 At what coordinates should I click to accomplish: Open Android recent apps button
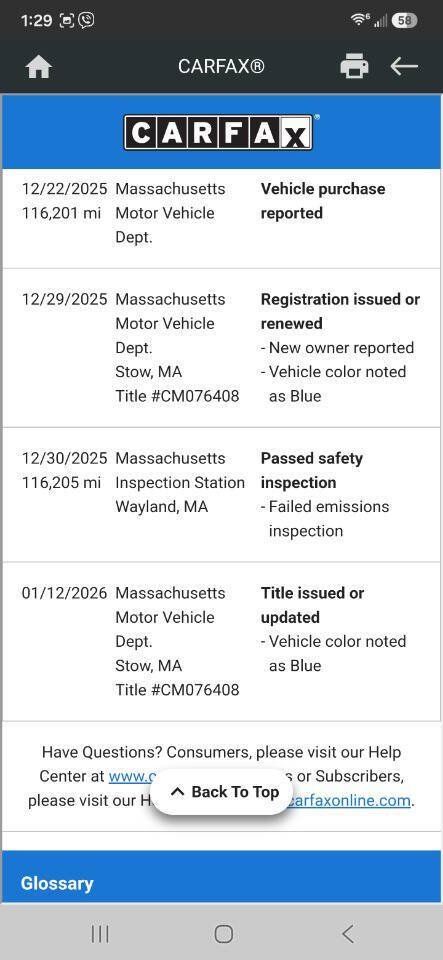click(x=100, y=933)
